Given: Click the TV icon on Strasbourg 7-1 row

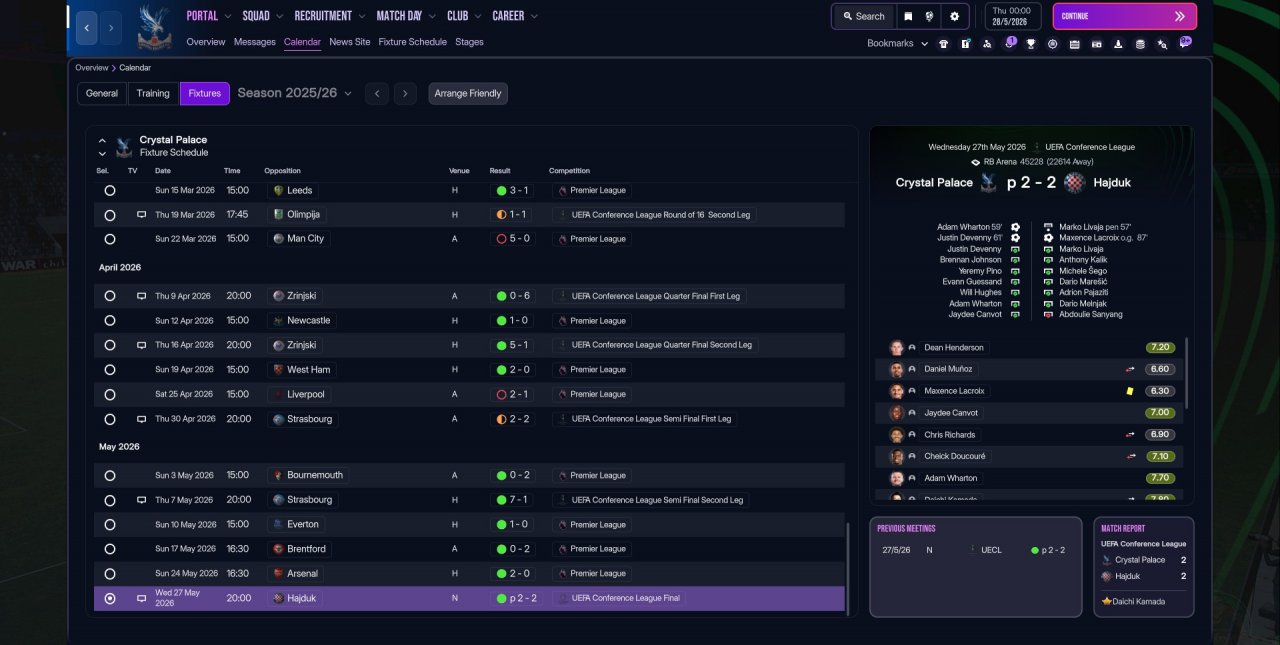Looking at the screenshot, I should click(x=142, y=500).
